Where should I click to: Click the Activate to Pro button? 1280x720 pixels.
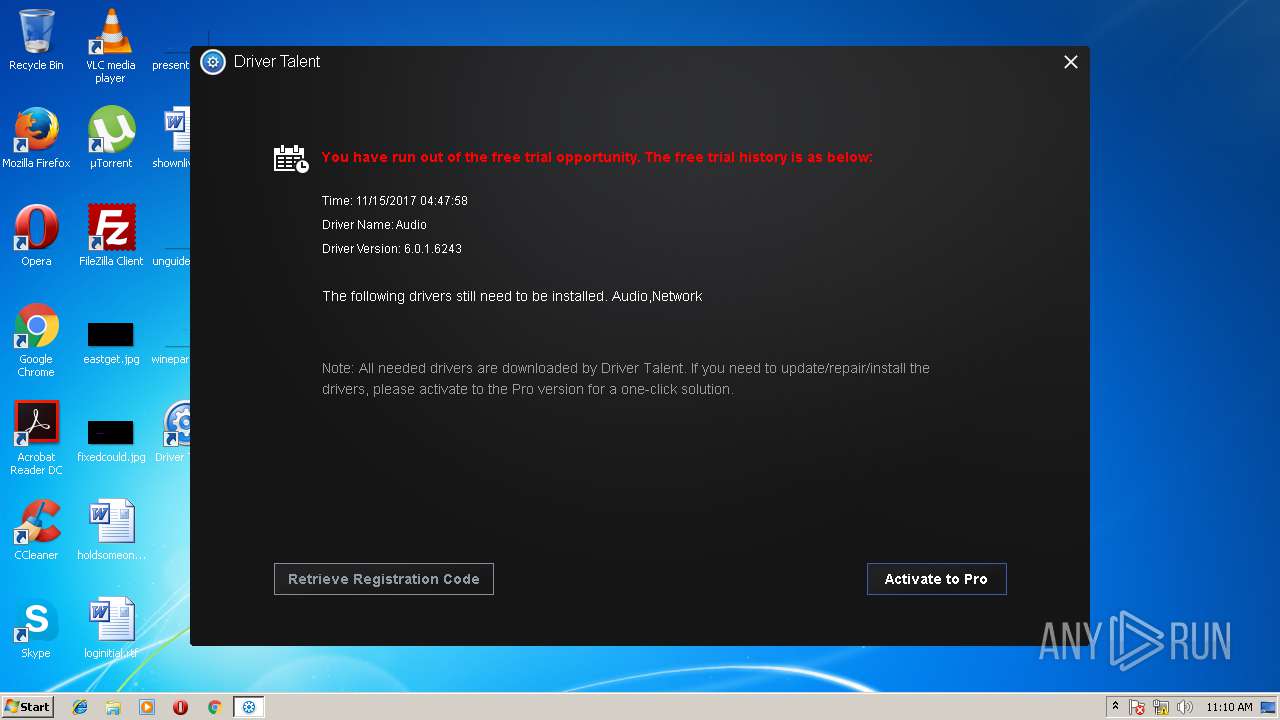[936, 579]
